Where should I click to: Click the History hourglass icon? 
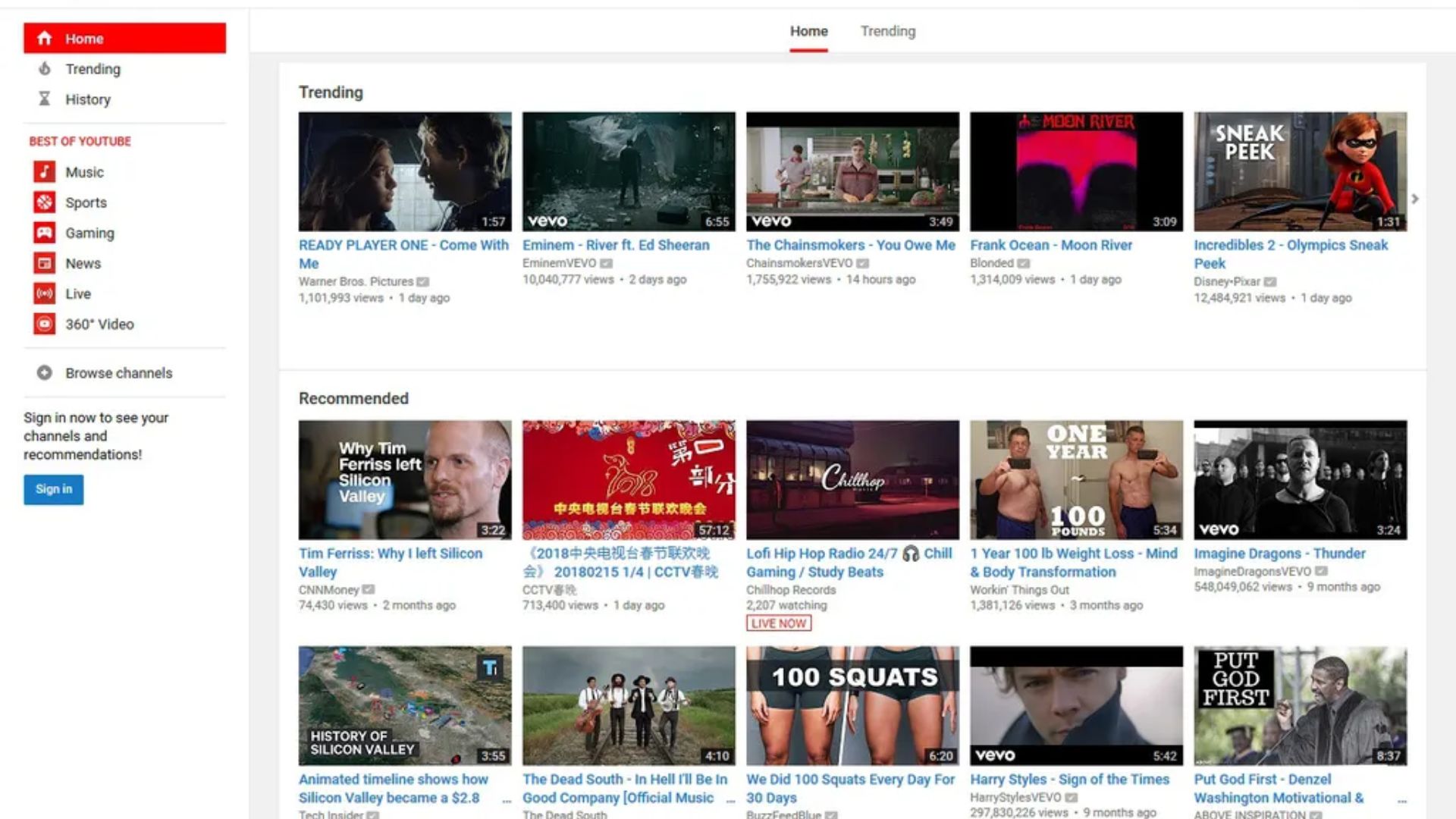pyautogui.click(x=45, y=99)
